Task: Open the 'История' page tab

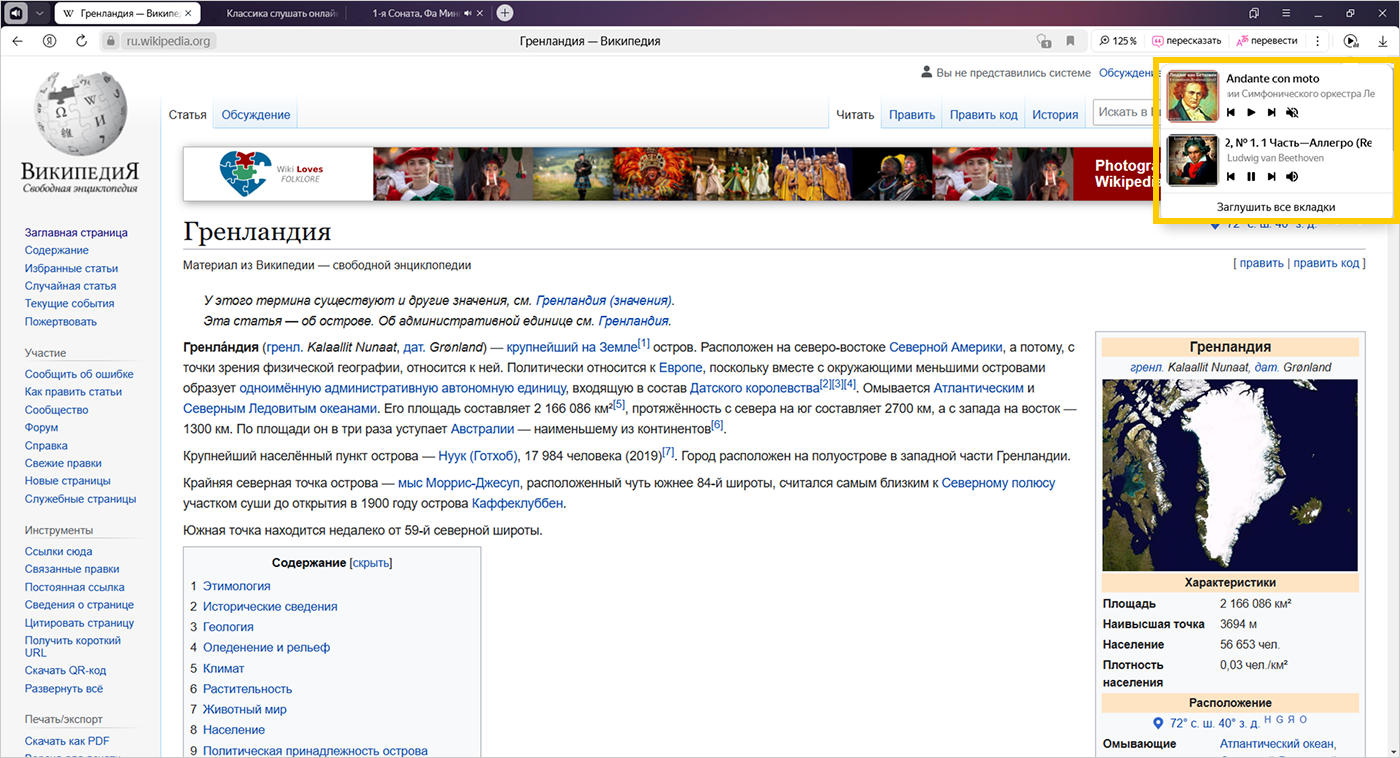Action: [x=1055, y=115]
